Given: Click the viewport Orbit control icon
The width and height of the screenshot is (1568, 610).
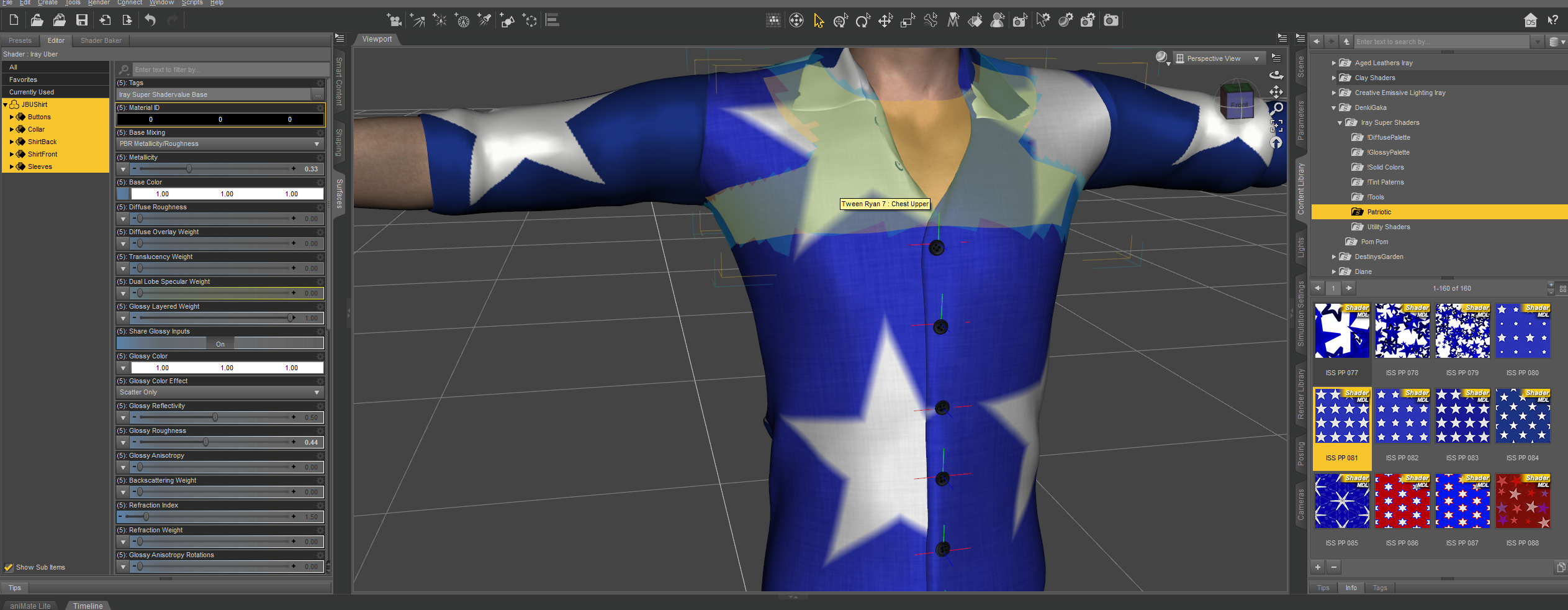Looking at the screenshot, I should tap(1276, 75).
